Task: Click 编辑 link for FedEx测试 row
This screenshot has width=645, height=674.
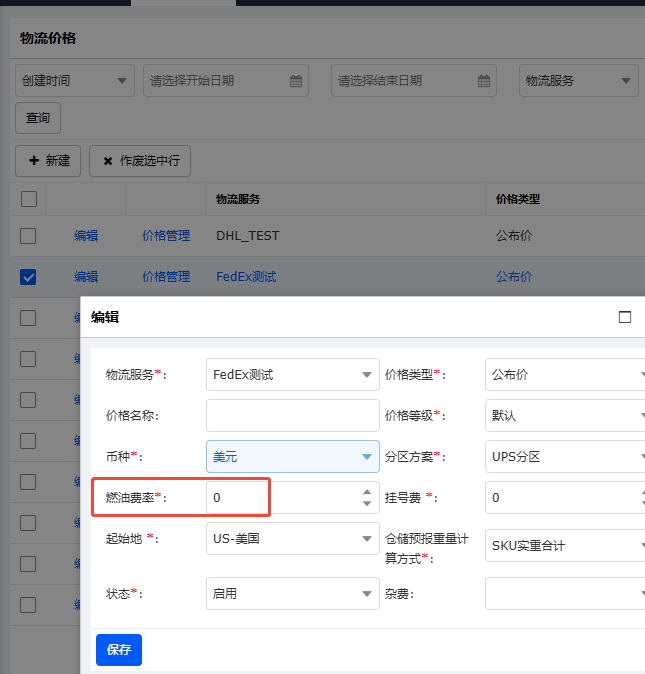Action: [x=86, y=277]
